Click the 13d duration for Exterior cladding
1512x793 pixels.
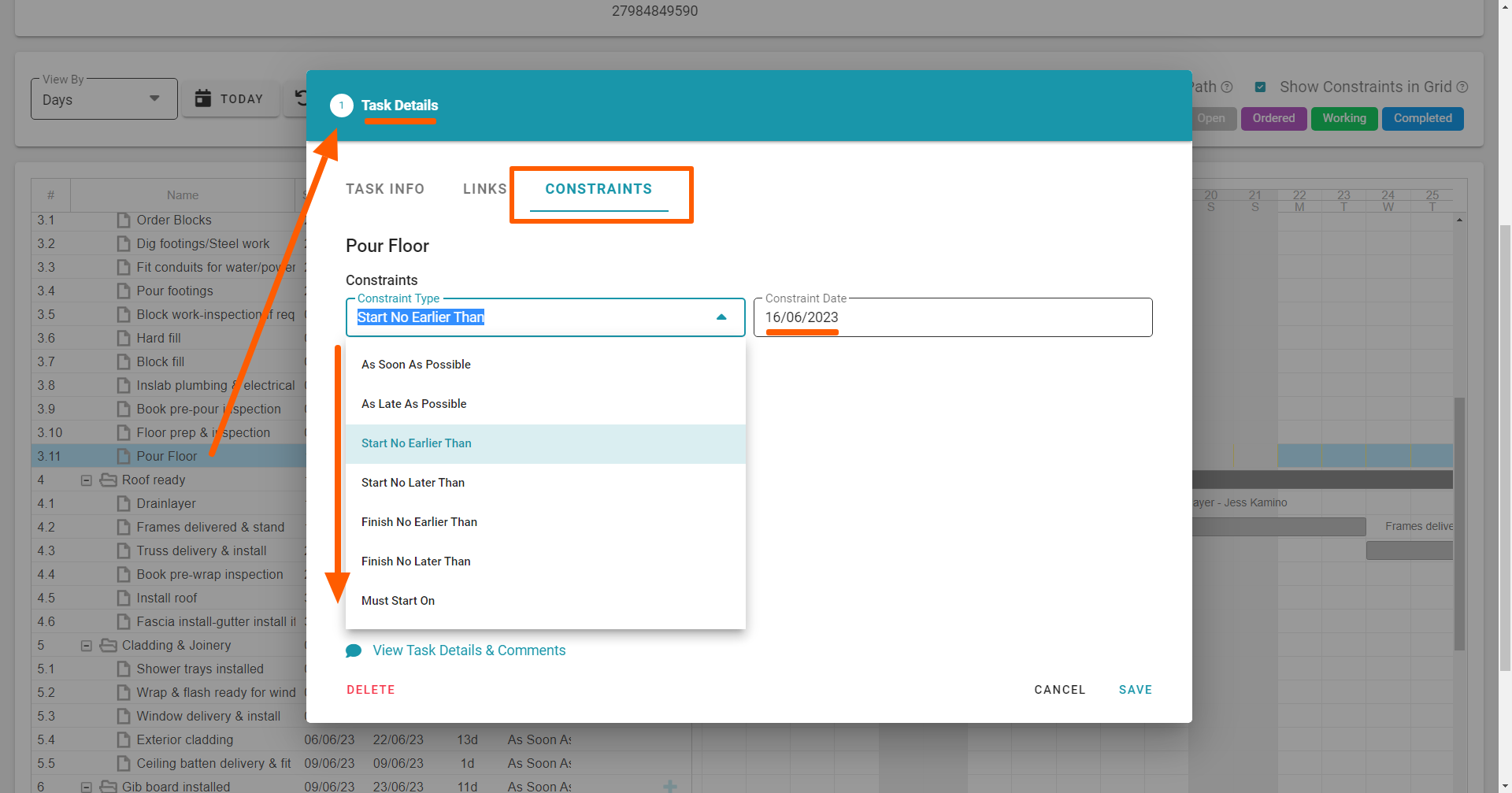click(467, 740)
